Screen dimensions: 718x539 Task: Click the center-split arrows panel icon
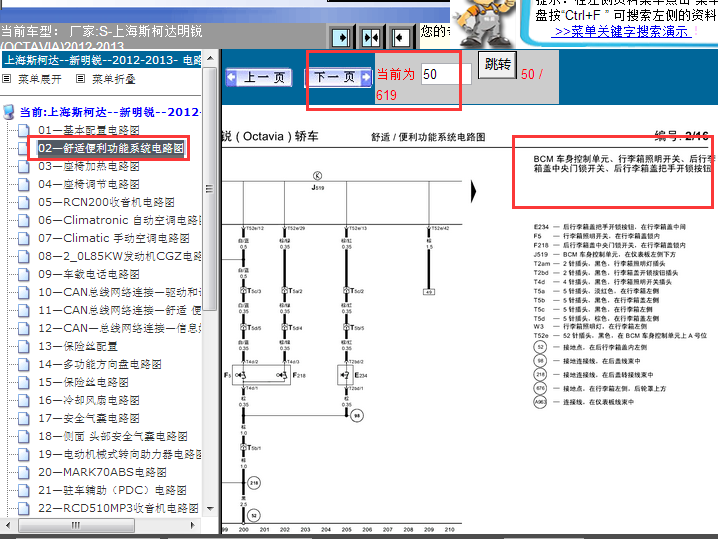tap(371, 38)
